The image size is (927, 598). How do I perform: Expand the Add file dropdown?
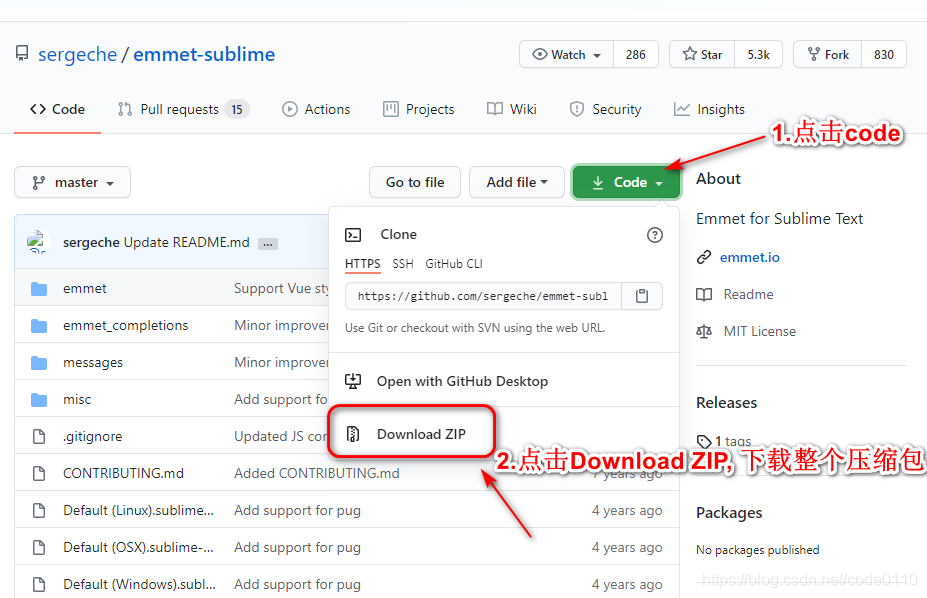tap(517, 183)
